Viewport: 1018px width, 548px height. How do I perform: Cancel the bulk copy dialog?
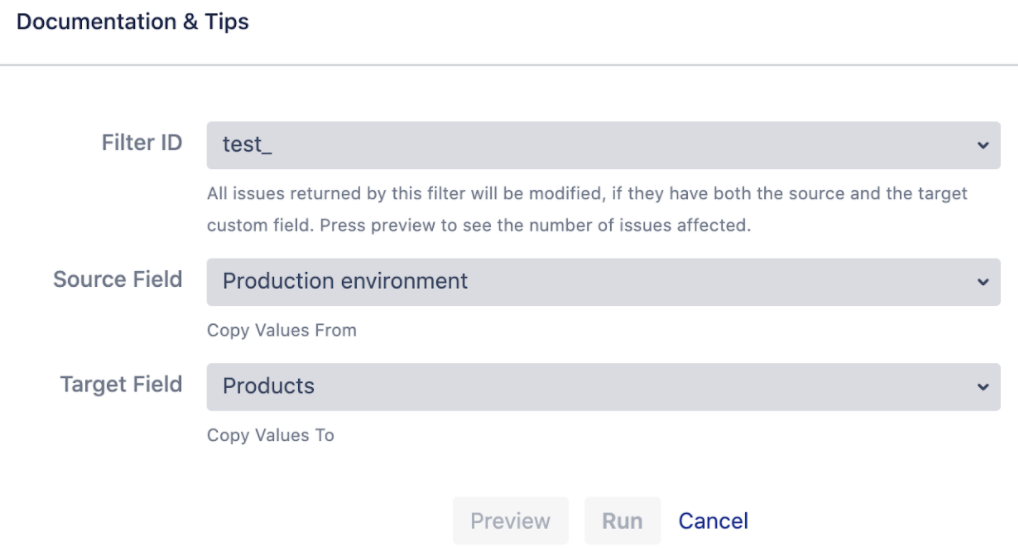[x=713, y=521]
